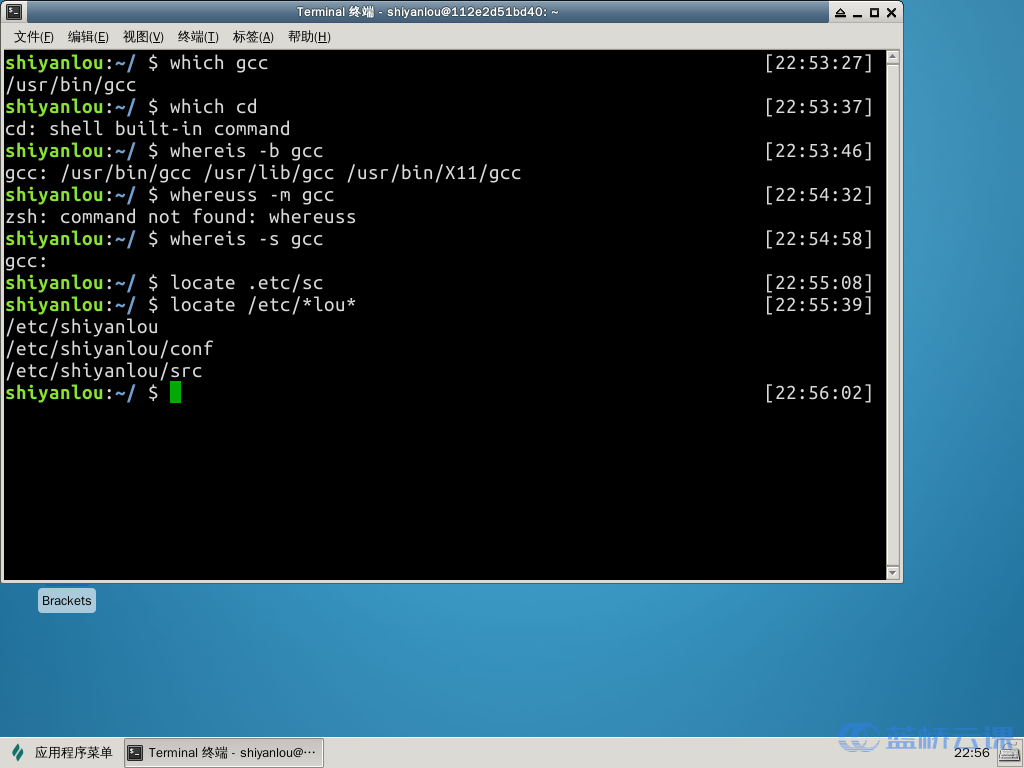Click the /etc/shiyanlou/conf output line
The image size is (1024, 768).
[x=109, y=349]
